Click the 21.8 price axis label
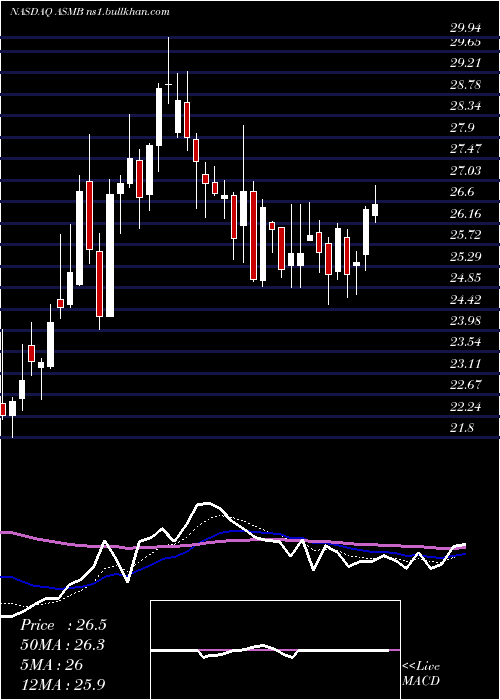500x700 pixels. tap(462, 428)
